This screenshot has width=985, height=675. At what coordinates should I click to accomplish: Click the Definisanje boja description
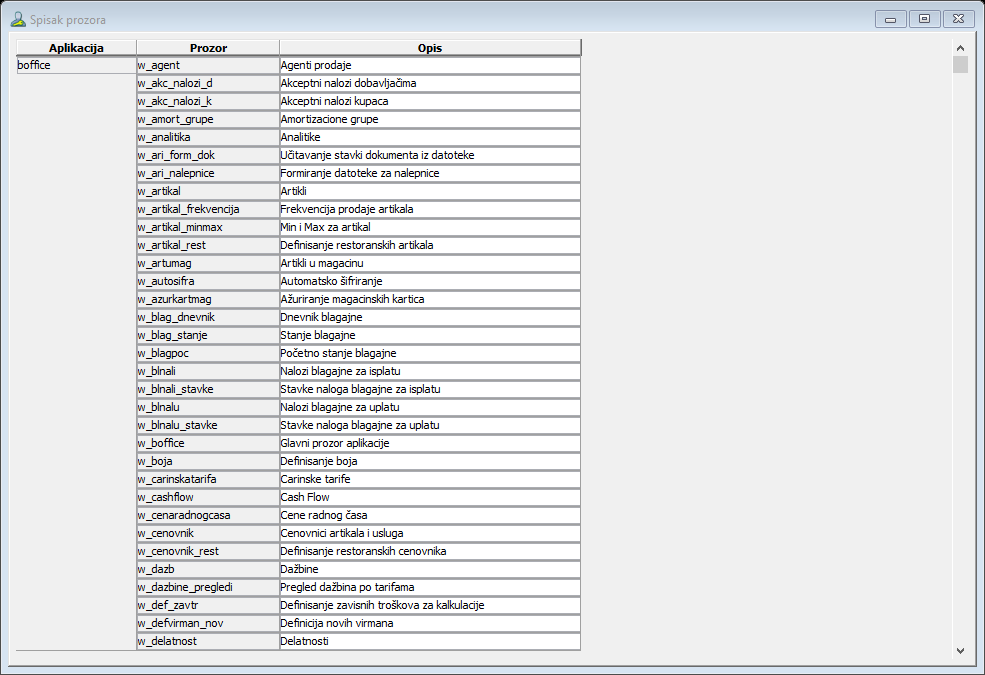tap(430, 462)
